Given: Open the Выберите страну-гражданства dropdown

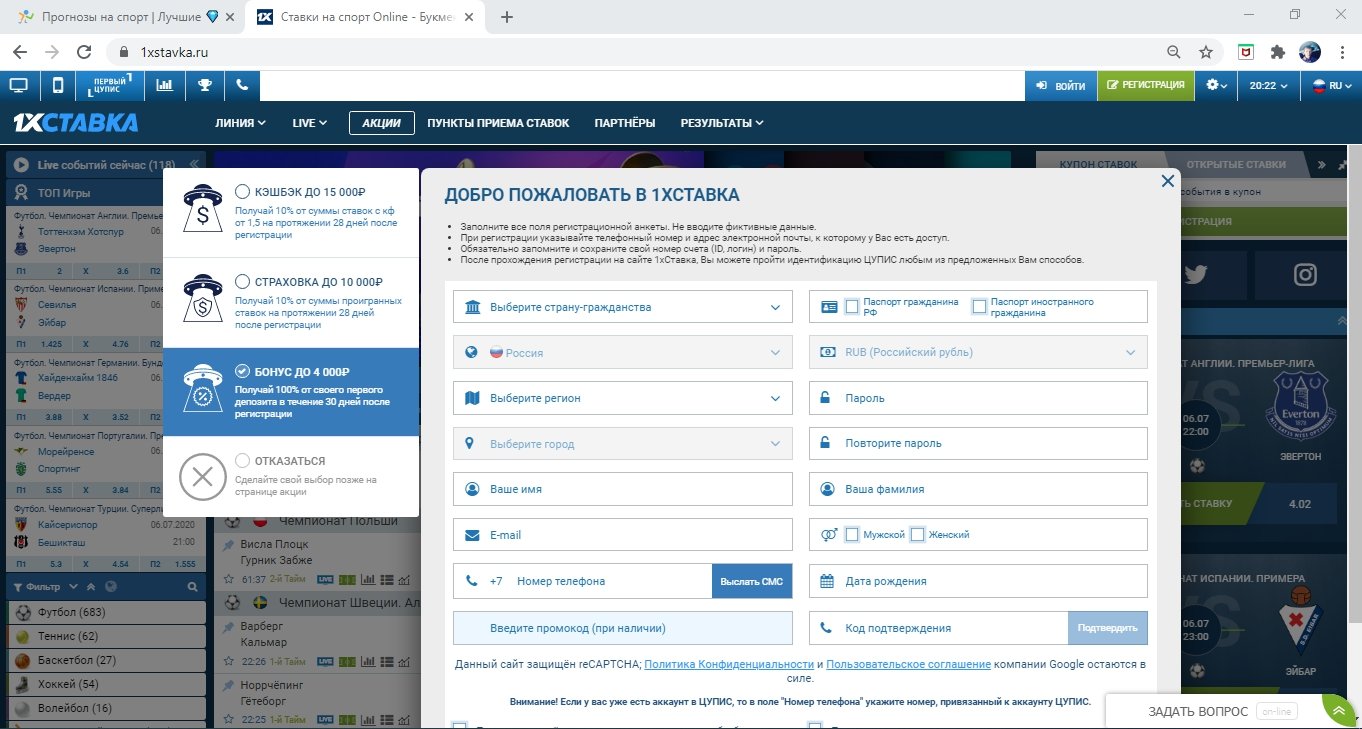Looking at the screenshot, I should pos(622,307).
